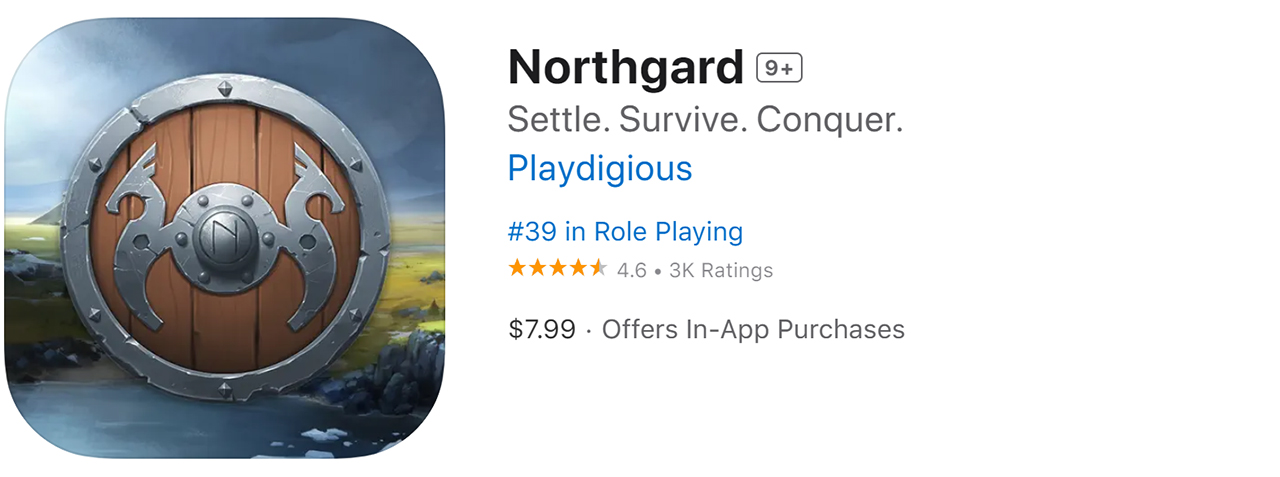Click the partially filled fifth star
The height and width of the screenshot is (477, 1280).
pos(598,269)
